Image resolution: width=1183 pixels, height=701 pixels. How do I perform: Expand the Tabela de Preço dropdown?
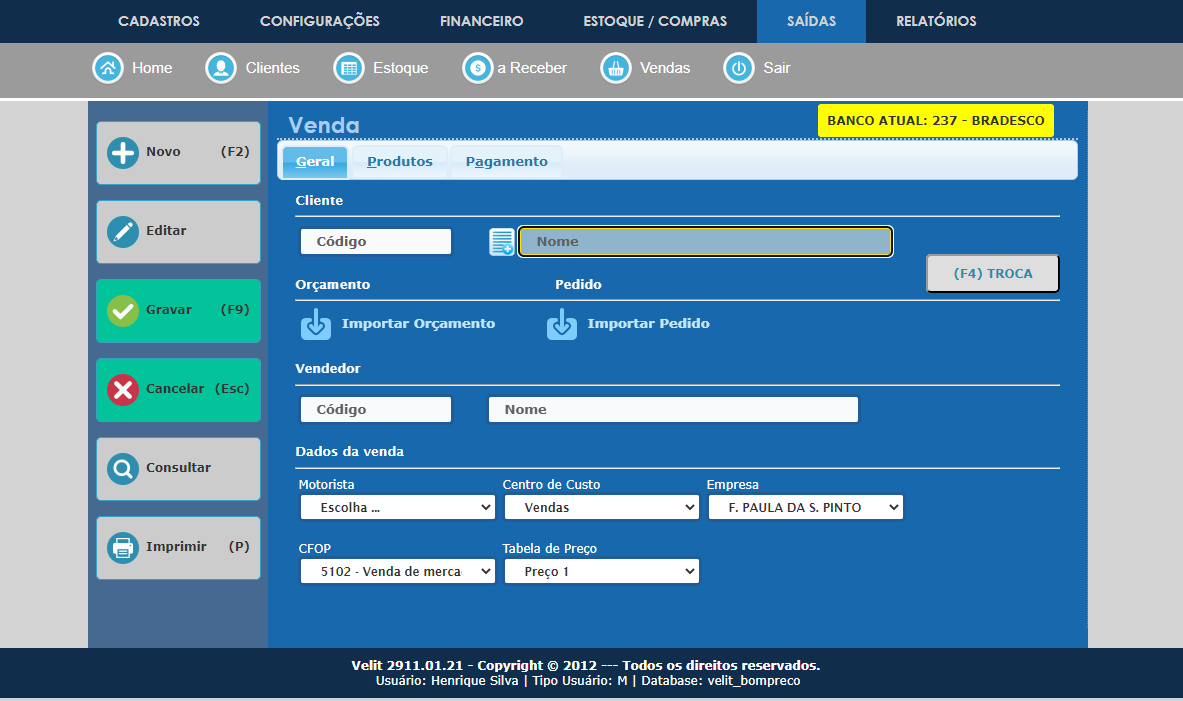pos(600,572)
